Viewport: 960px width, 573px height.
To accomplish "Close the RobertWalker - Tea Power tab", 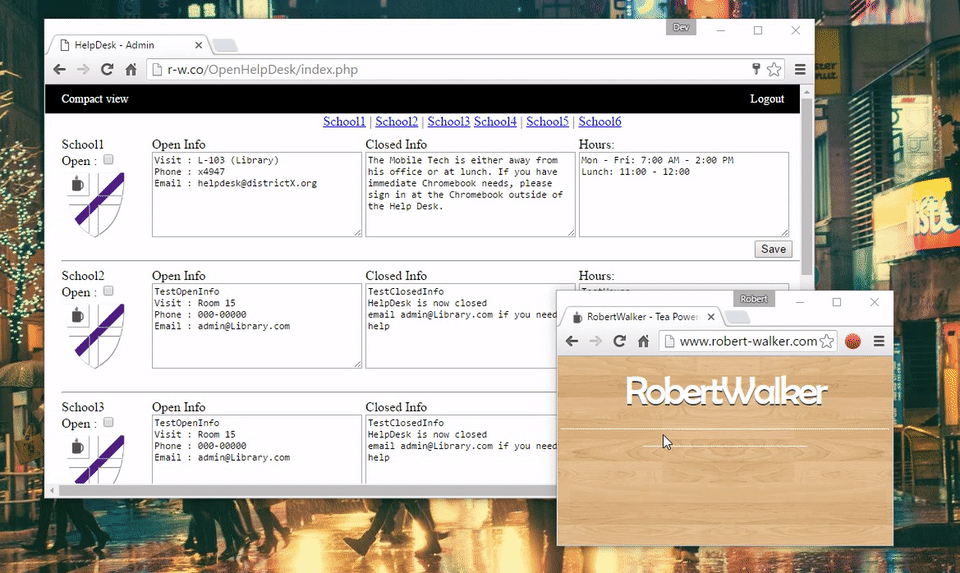I will [711, 317].
